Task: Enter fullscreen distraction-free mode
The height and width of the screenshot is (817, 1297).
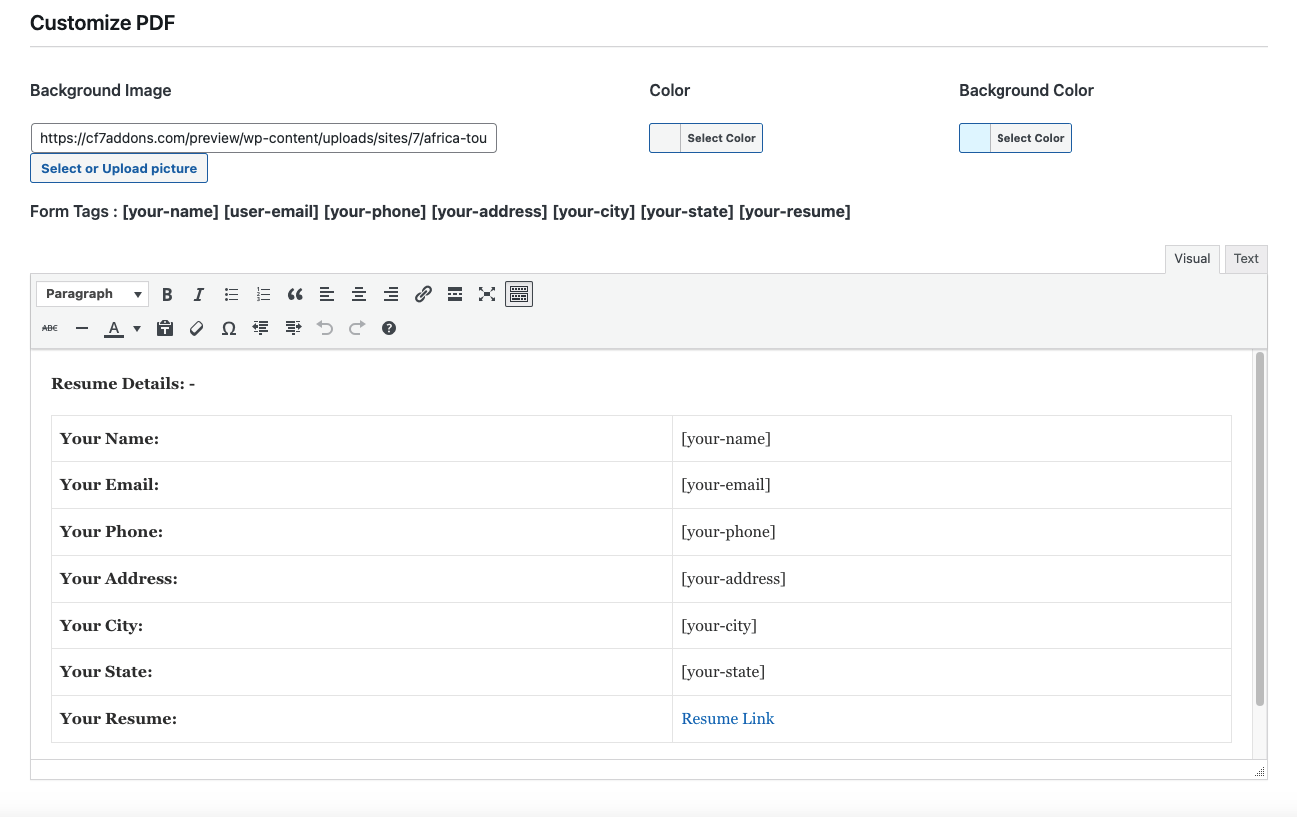Action: pos(487,294)
